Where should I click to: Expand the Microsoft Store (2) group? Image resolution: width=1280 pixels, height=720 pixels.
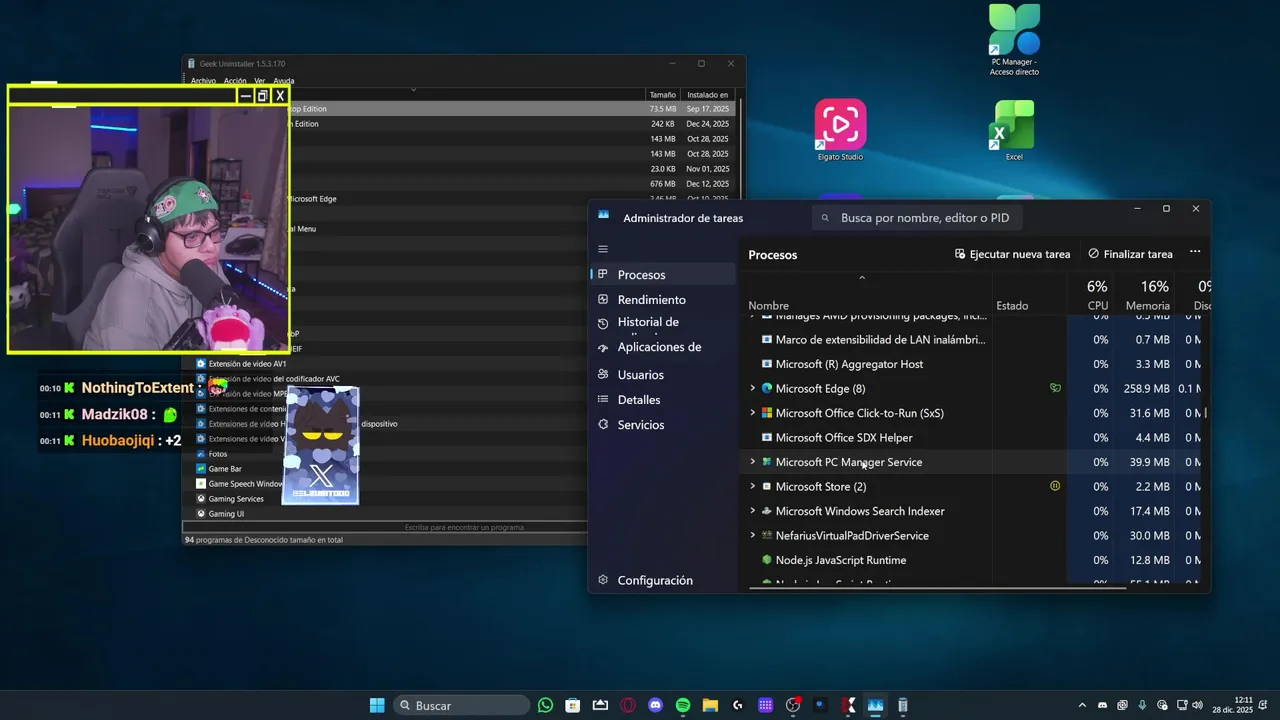pos(753,486)
